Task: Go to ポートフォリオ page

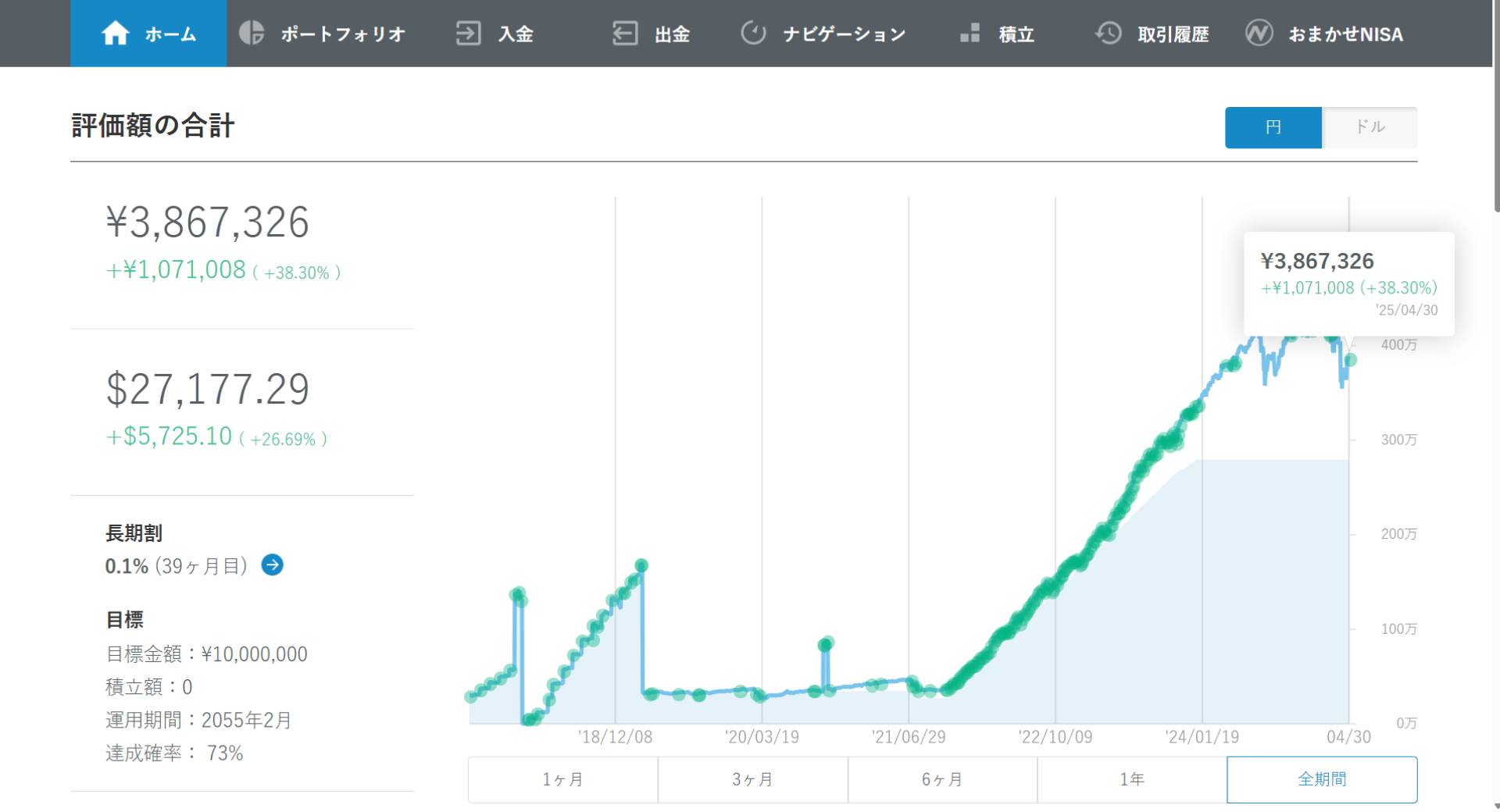Action: [343, 34]
